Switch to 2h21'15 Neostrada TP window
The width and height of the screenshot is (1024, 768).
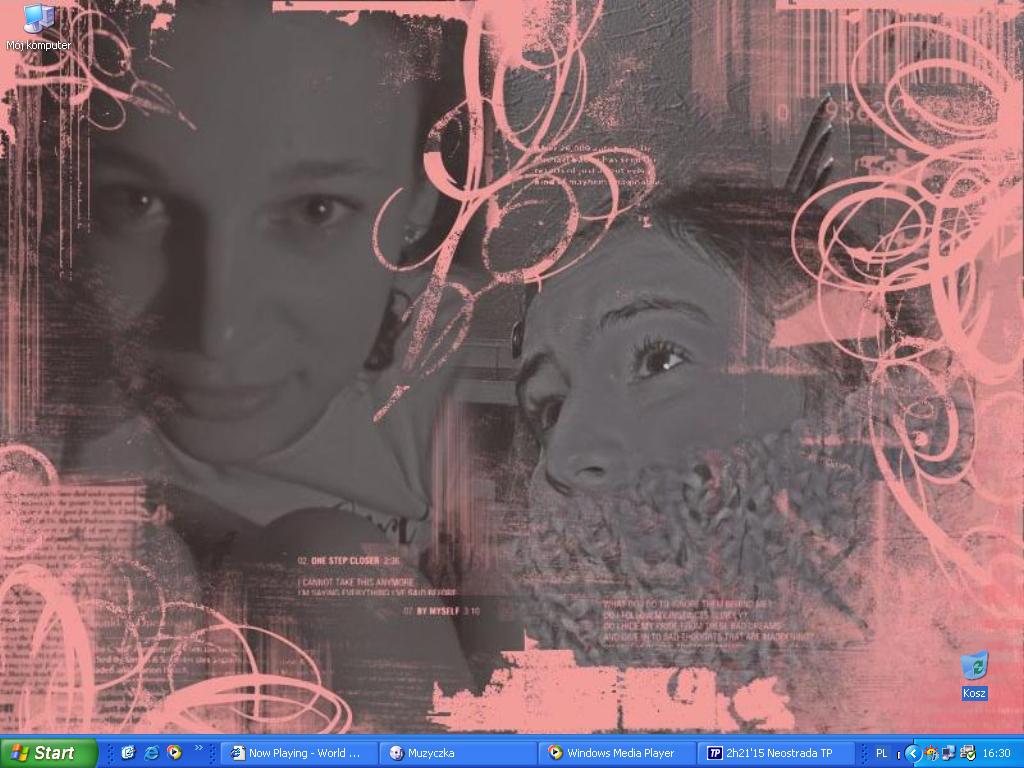click(776, 753)
